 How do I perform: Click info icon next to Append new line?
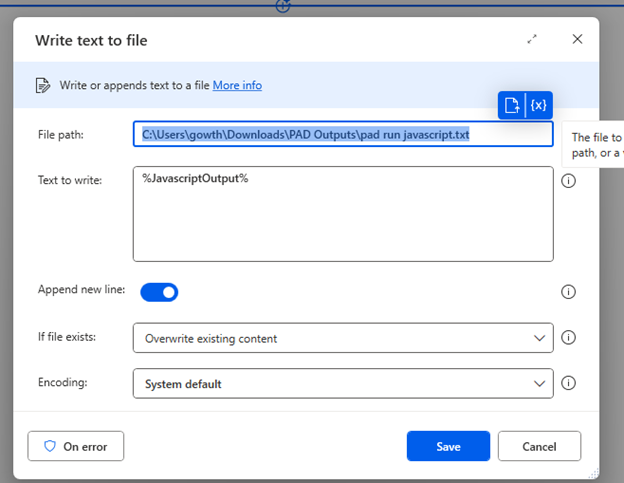point(568,292)
